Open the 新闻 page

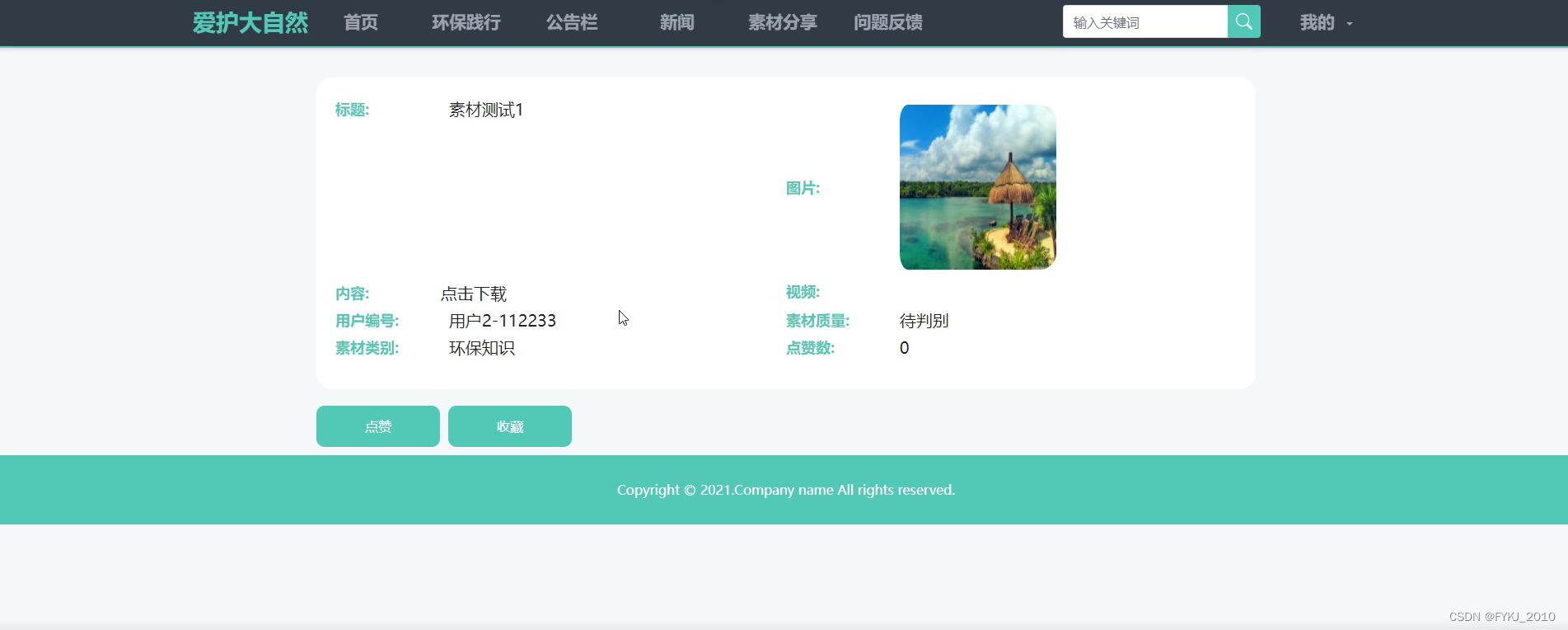click(677, 22)
